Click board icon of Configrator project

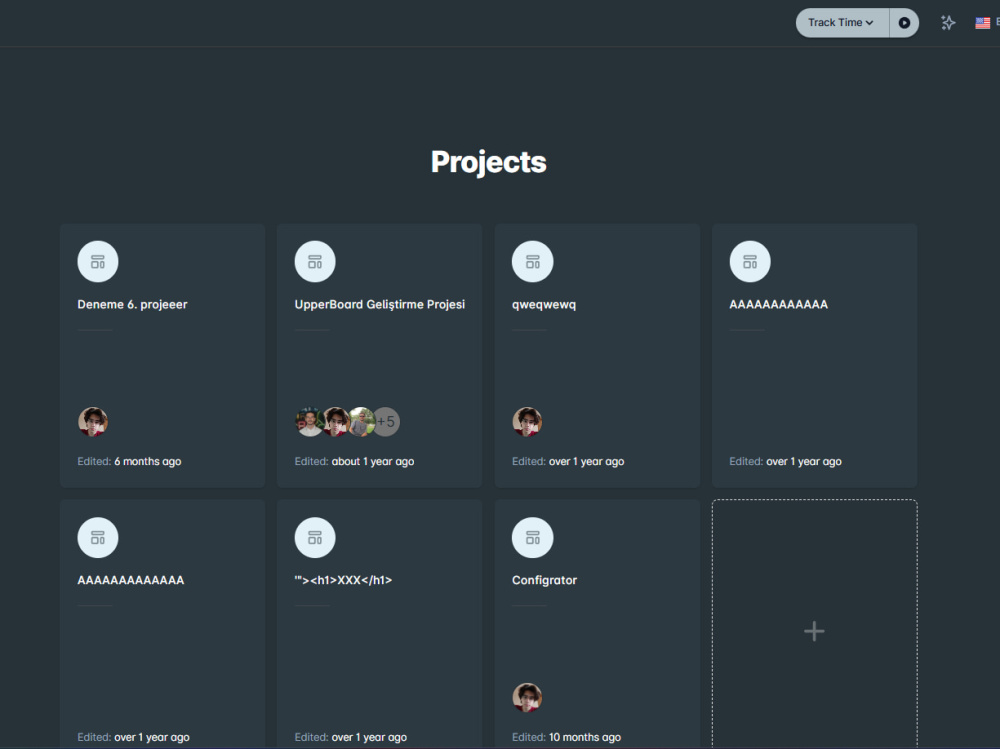[533, 538]
